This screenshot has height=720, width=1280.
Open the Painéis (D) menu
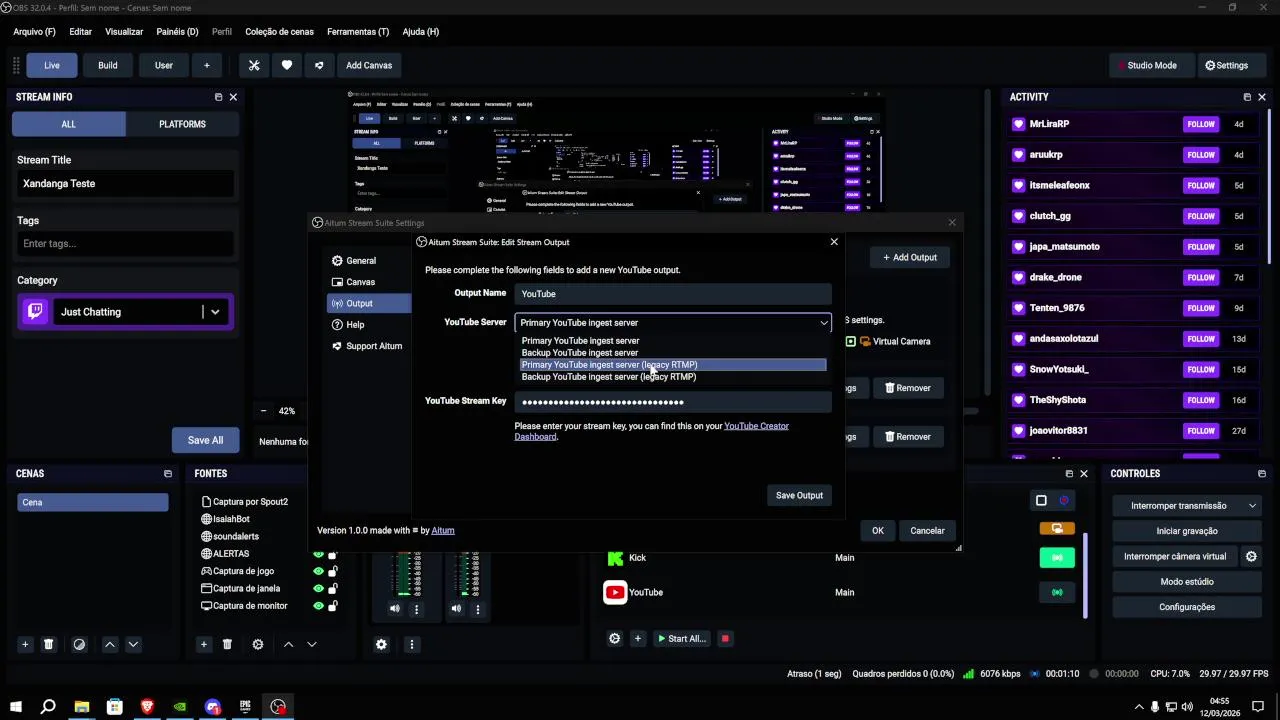click(x=177, y=32)
